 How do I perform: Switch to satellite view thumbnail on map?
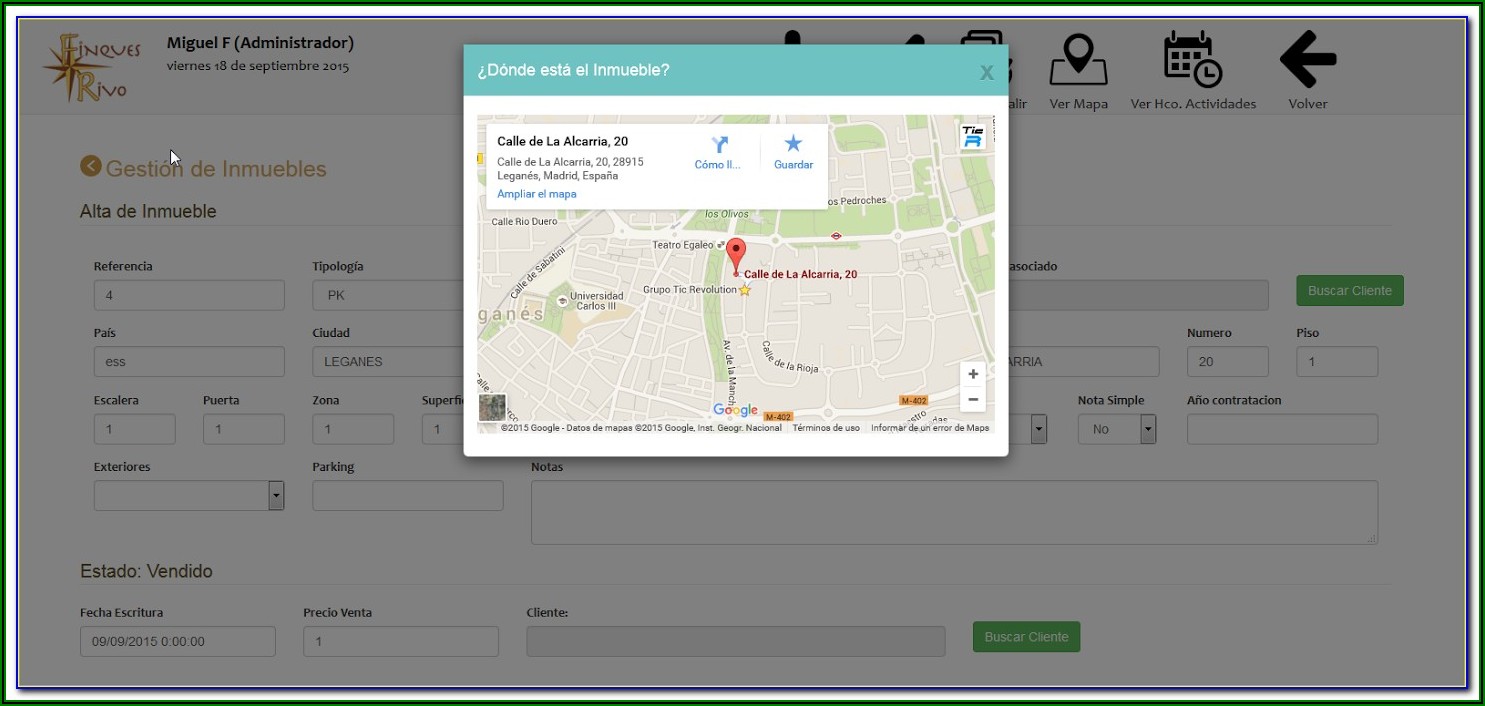tap(492, 408)
